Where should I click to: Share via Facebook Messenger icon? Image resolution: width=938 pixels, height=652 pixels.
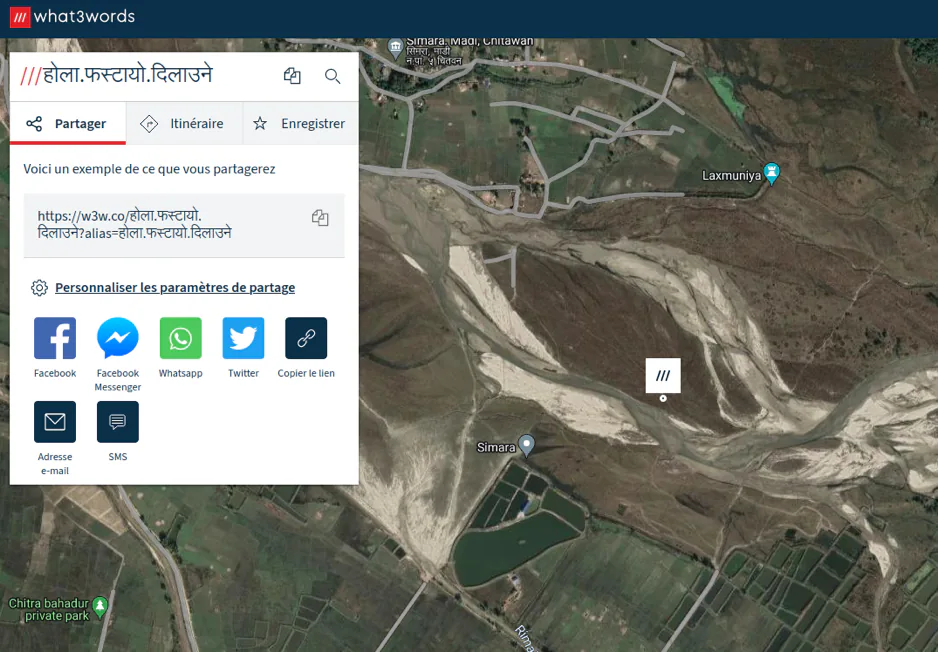pos(118,338)
